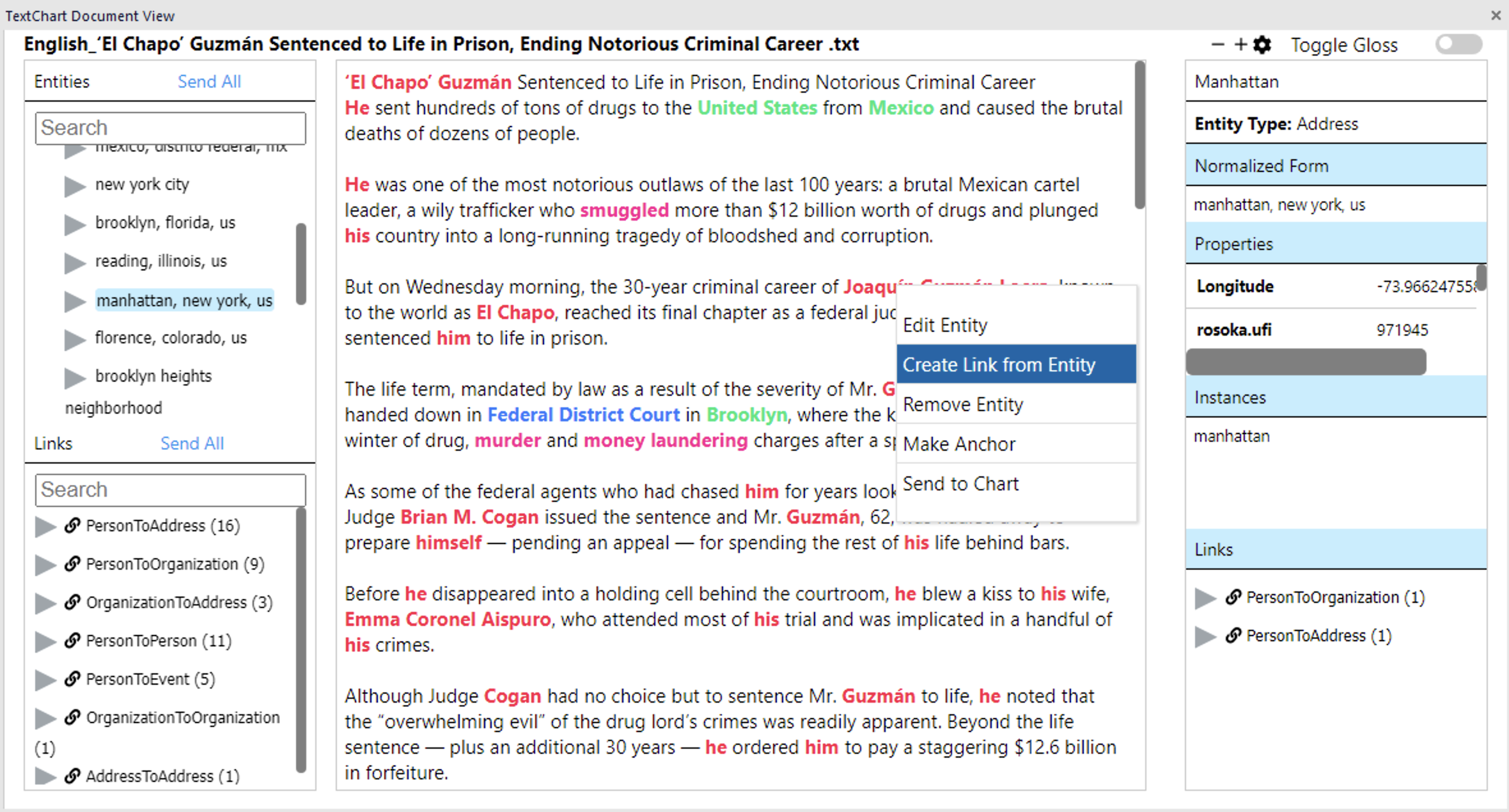The width and height of the screenshot is (1509, 812).
Task: Click the 'manhattan' instance entry
Action: (x=1231, y=437)
